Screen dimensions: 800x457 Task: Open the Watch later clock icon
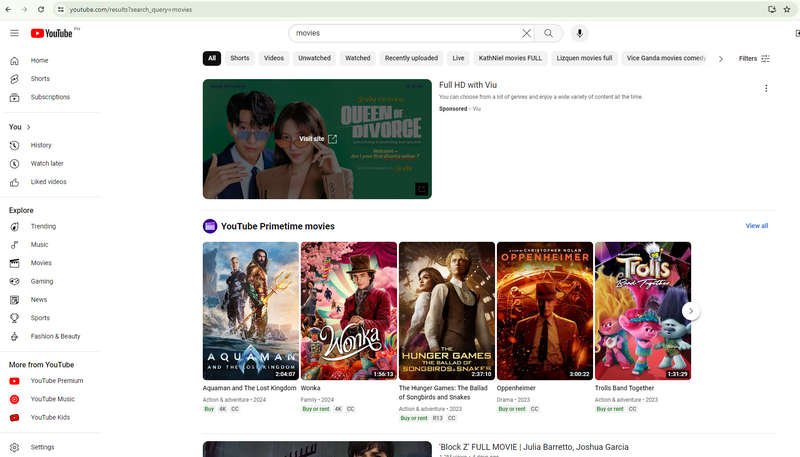coord(14,164)
